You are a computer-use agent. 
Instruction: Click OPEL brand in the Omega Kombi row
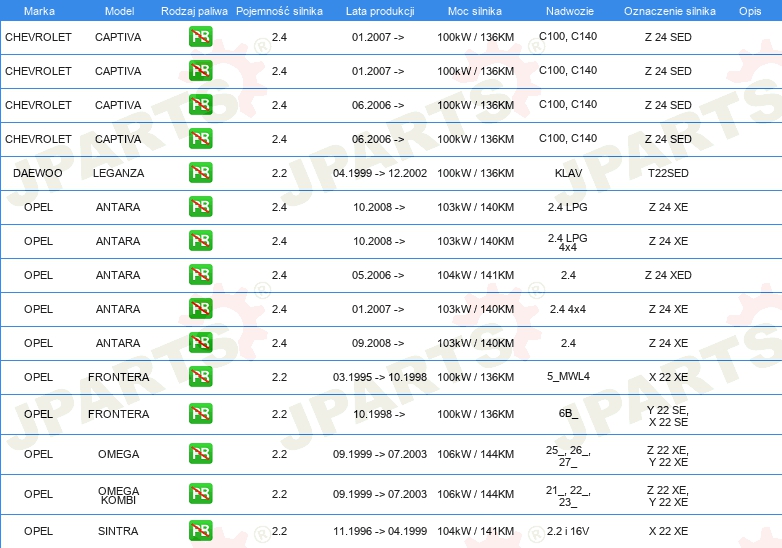(38, 494)
